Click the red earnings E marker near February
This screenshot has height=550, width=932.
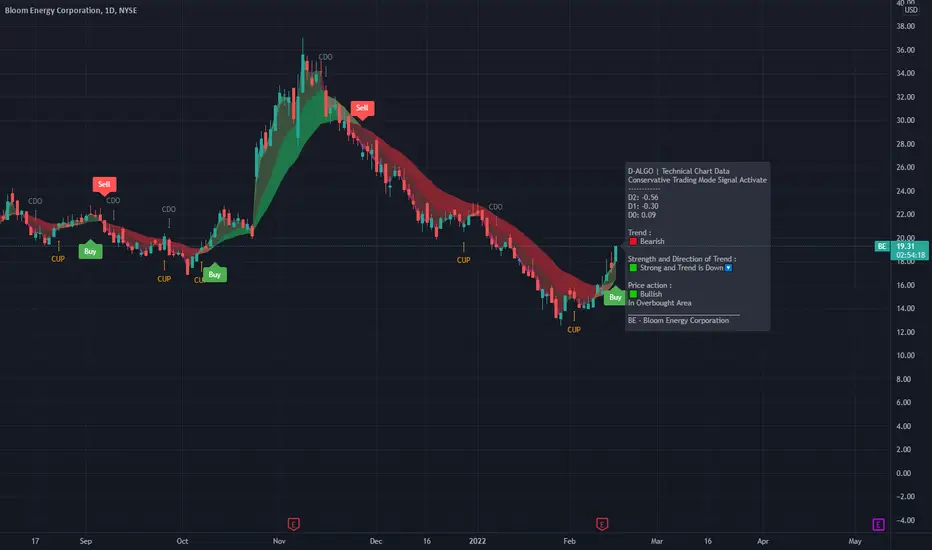coord(602,524)
